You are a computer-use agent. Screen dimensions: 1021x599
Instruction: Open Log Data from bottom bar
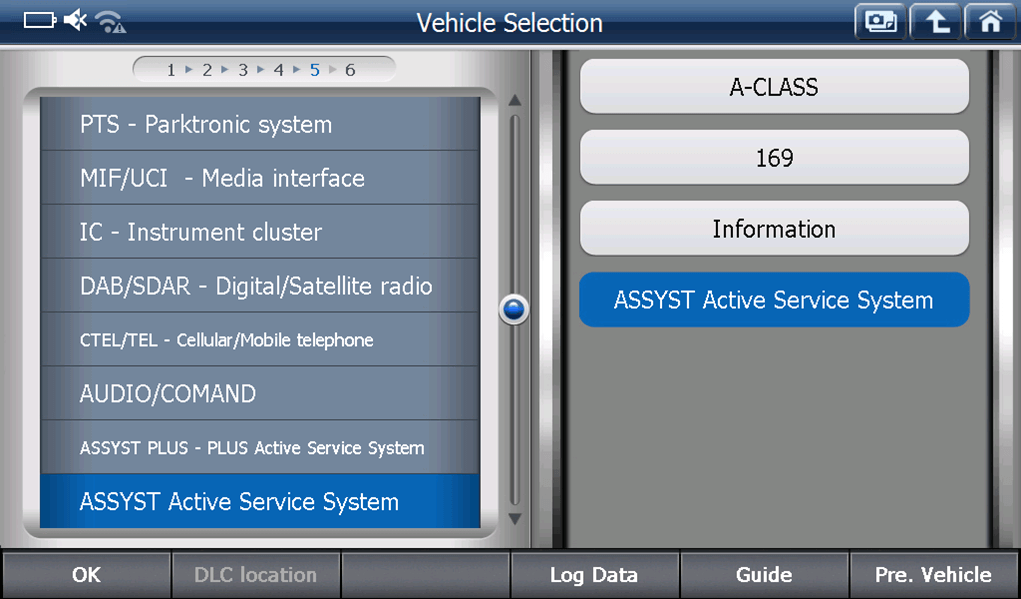click(x=594, y=575)
